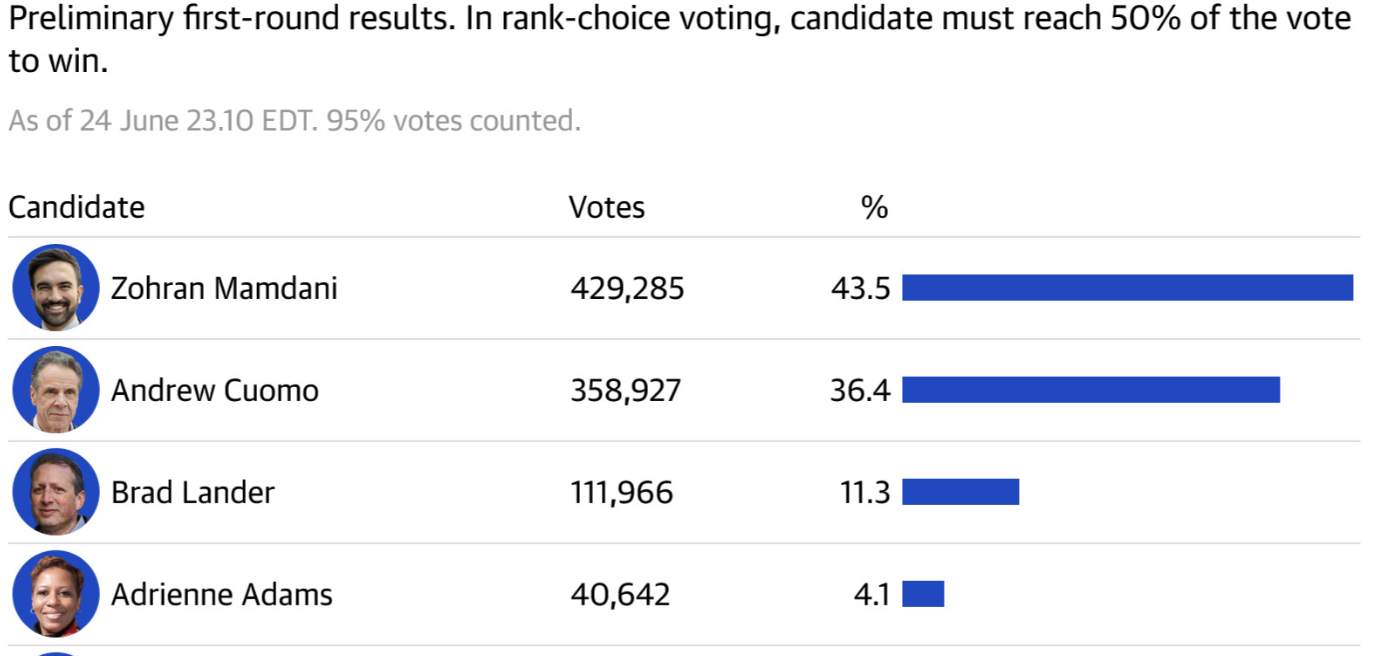The width and height of the screenshot is (1386, 656).
Task: Click the 111,966 vote count
Action: pyautogui.click(x=621, y=492)
